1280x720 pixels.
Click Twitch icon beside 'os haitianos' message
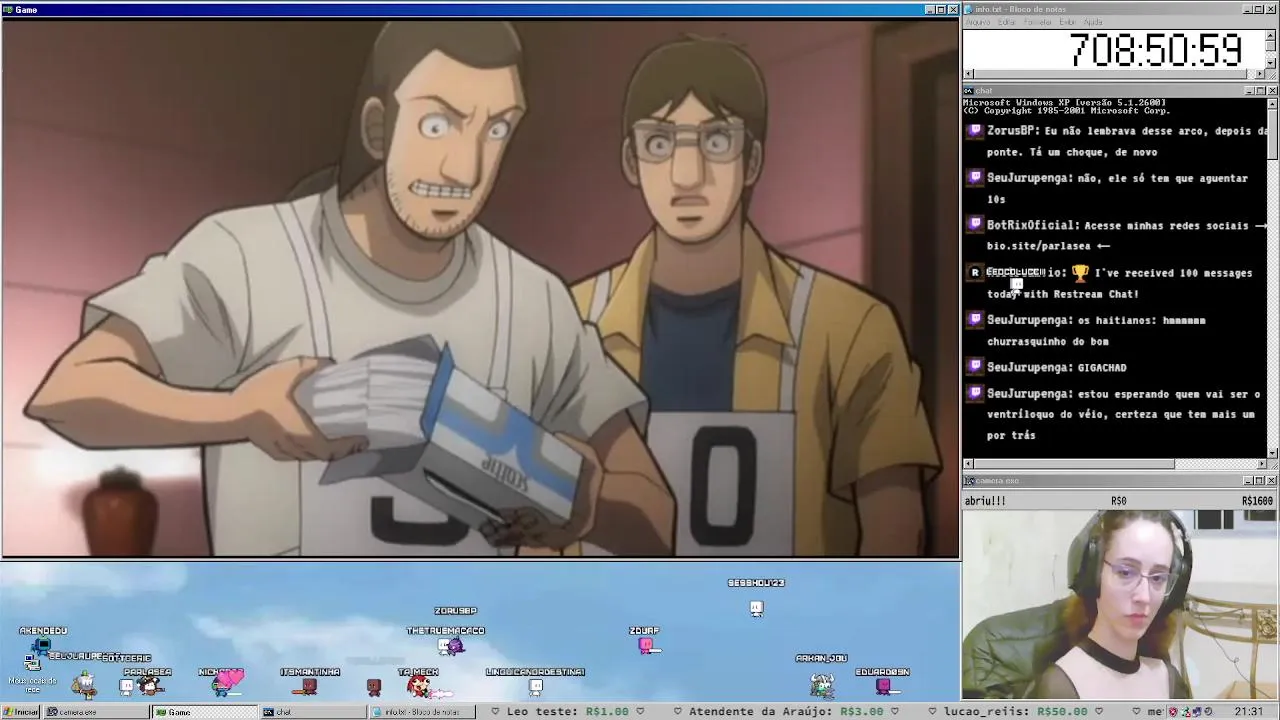click(x=975, y=320)
